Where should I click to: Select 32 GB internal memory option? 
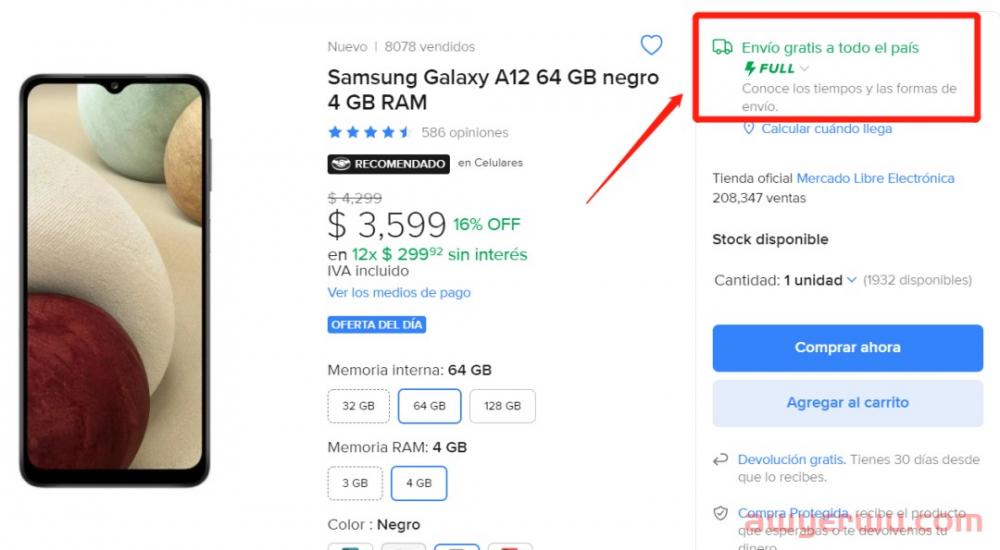point(358,406)
